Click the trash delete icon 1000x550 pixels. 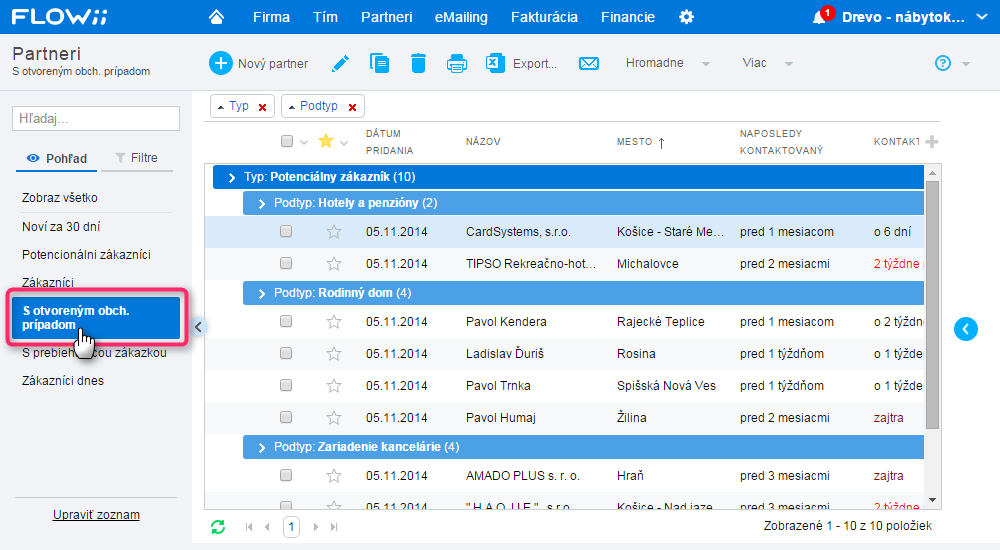point(418,63)
